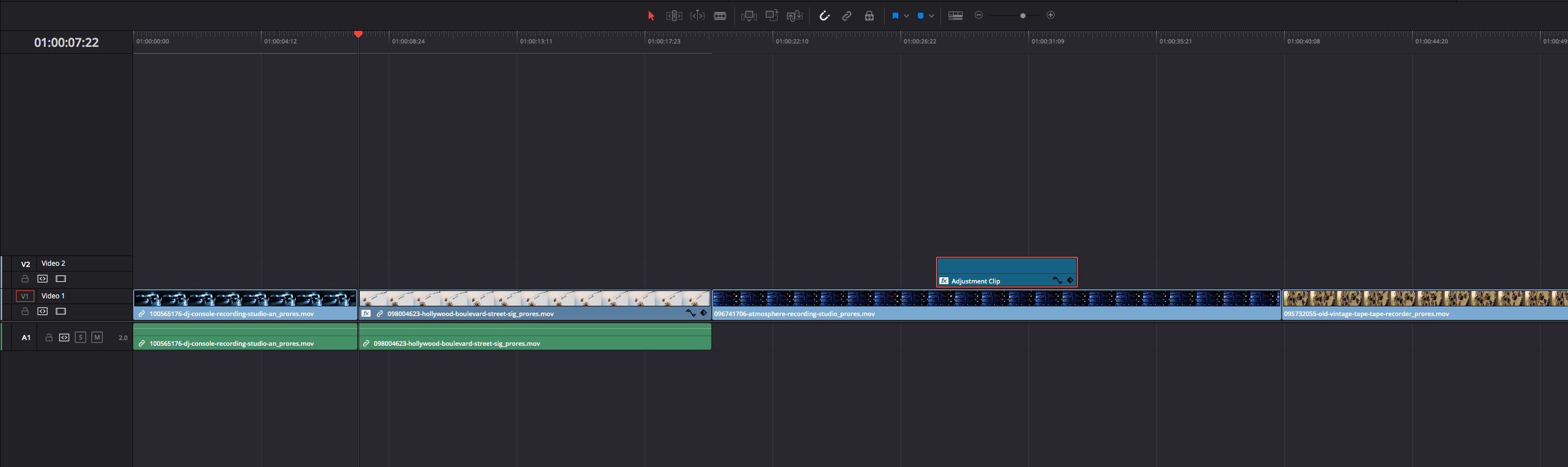This screenshot has height=467, width=1568.
Task: Select the dj-console-recording-studio audio clip
Action: click(x=245, y=336)
